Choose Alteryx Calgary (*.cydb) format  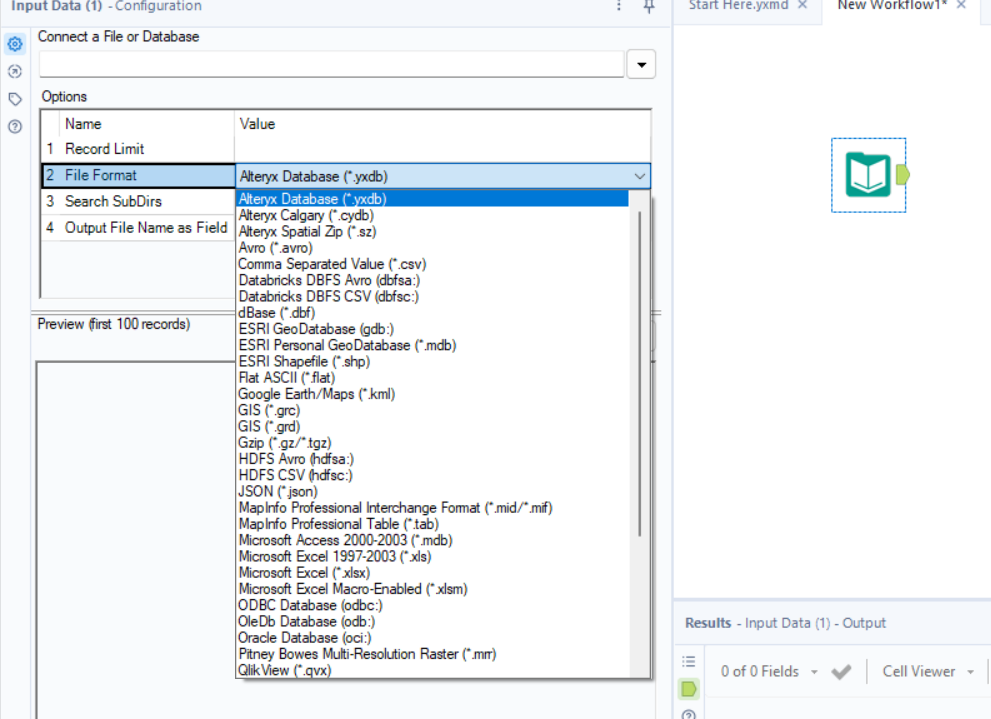432,215
